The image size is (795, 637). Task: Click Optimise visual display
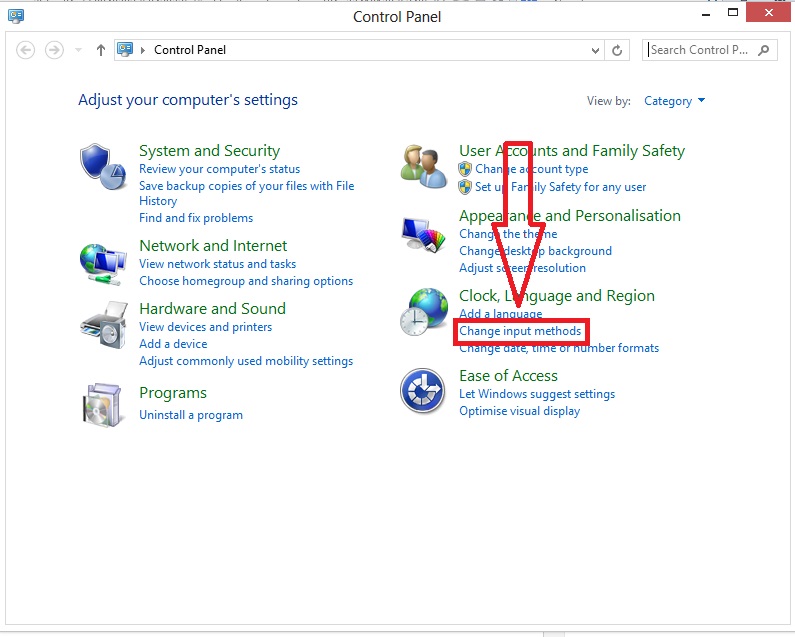[x=520, y=411]
